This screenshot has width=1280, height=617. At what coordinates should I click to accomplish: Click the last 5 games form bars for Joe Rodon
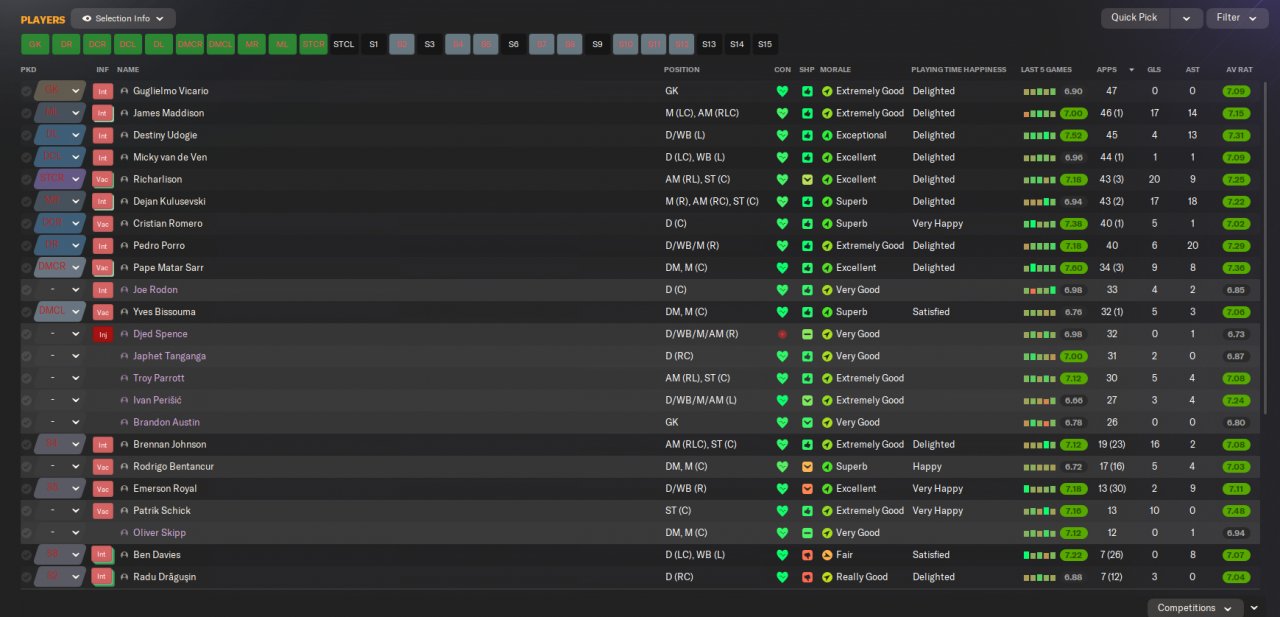[x=1039, y=290]
